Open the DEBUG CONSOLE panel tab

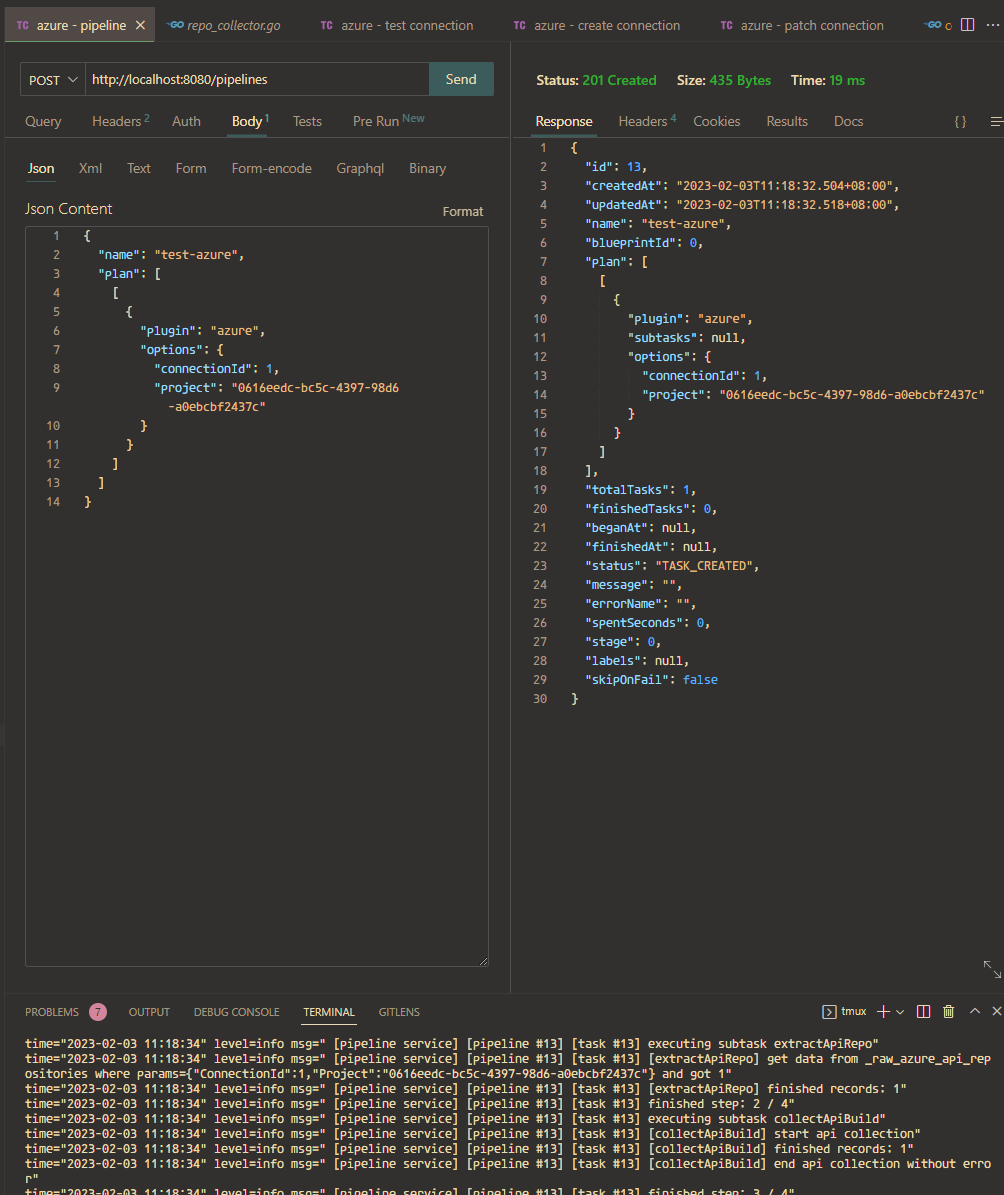236,1012
